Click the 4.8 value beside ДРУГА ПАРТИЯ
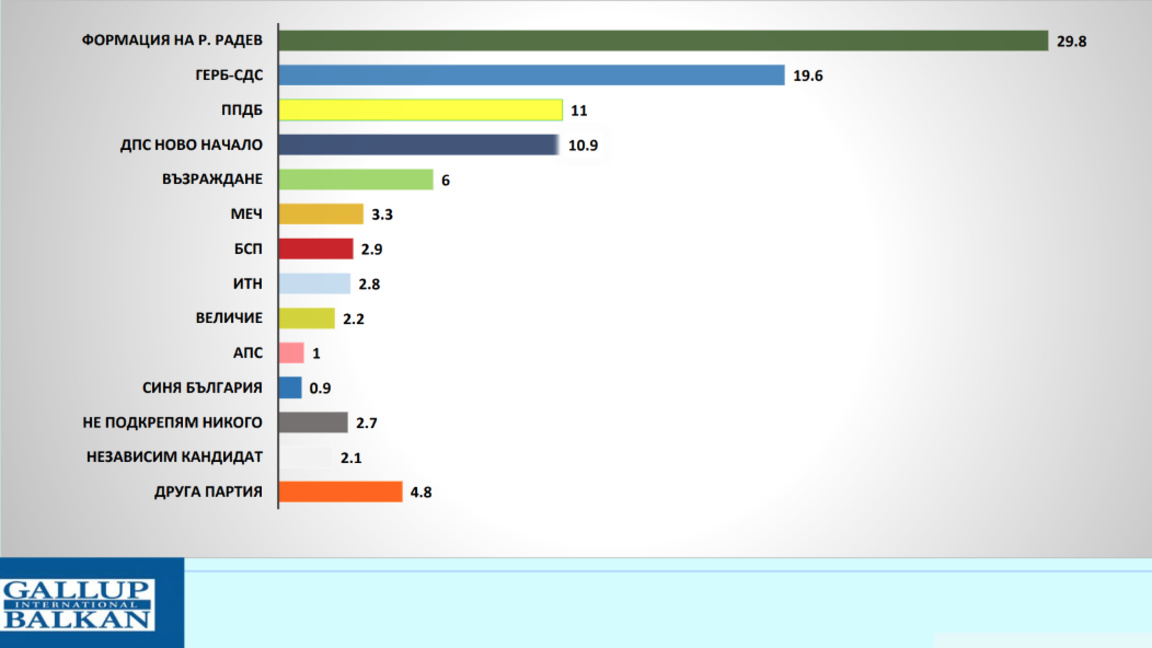 (420, 492)
